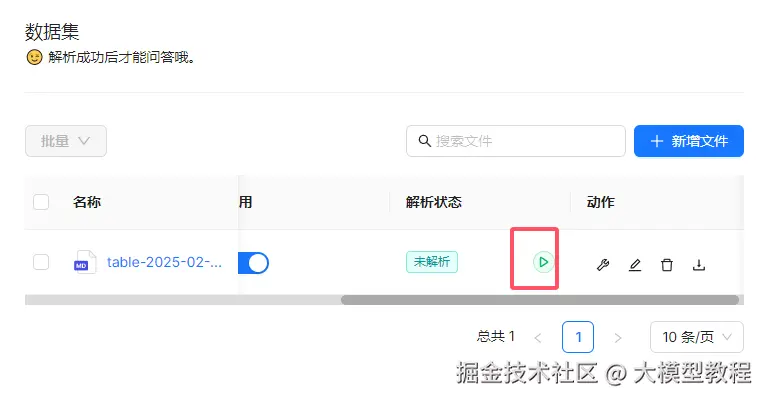
Task: Click the pencil rename icon
Action: (x=635, y=265)
